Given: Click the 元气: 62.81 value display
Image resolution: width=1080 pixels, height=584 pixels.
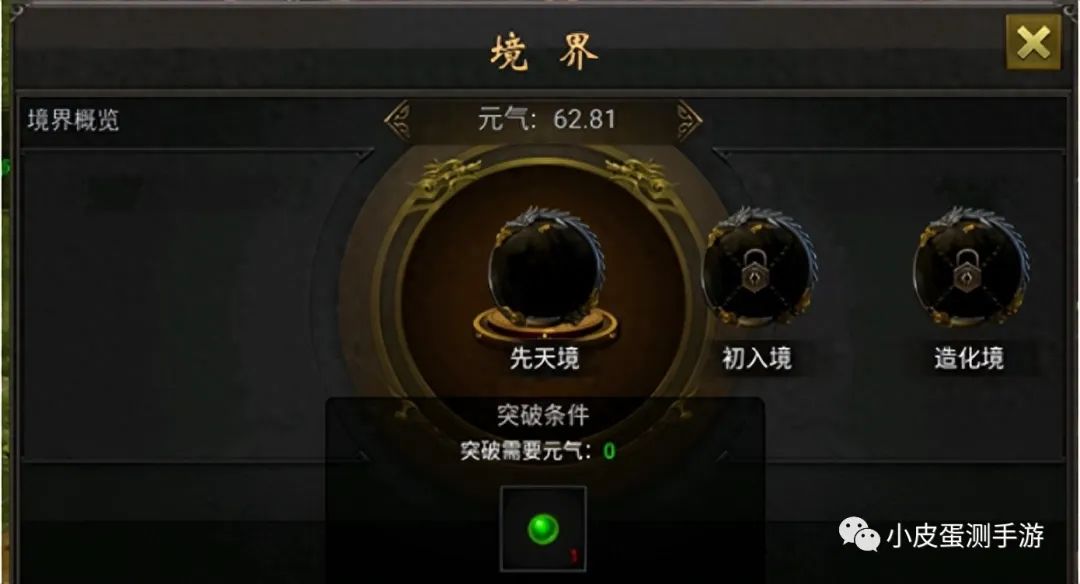Looking at the screenshot, I should click(546, 119).
